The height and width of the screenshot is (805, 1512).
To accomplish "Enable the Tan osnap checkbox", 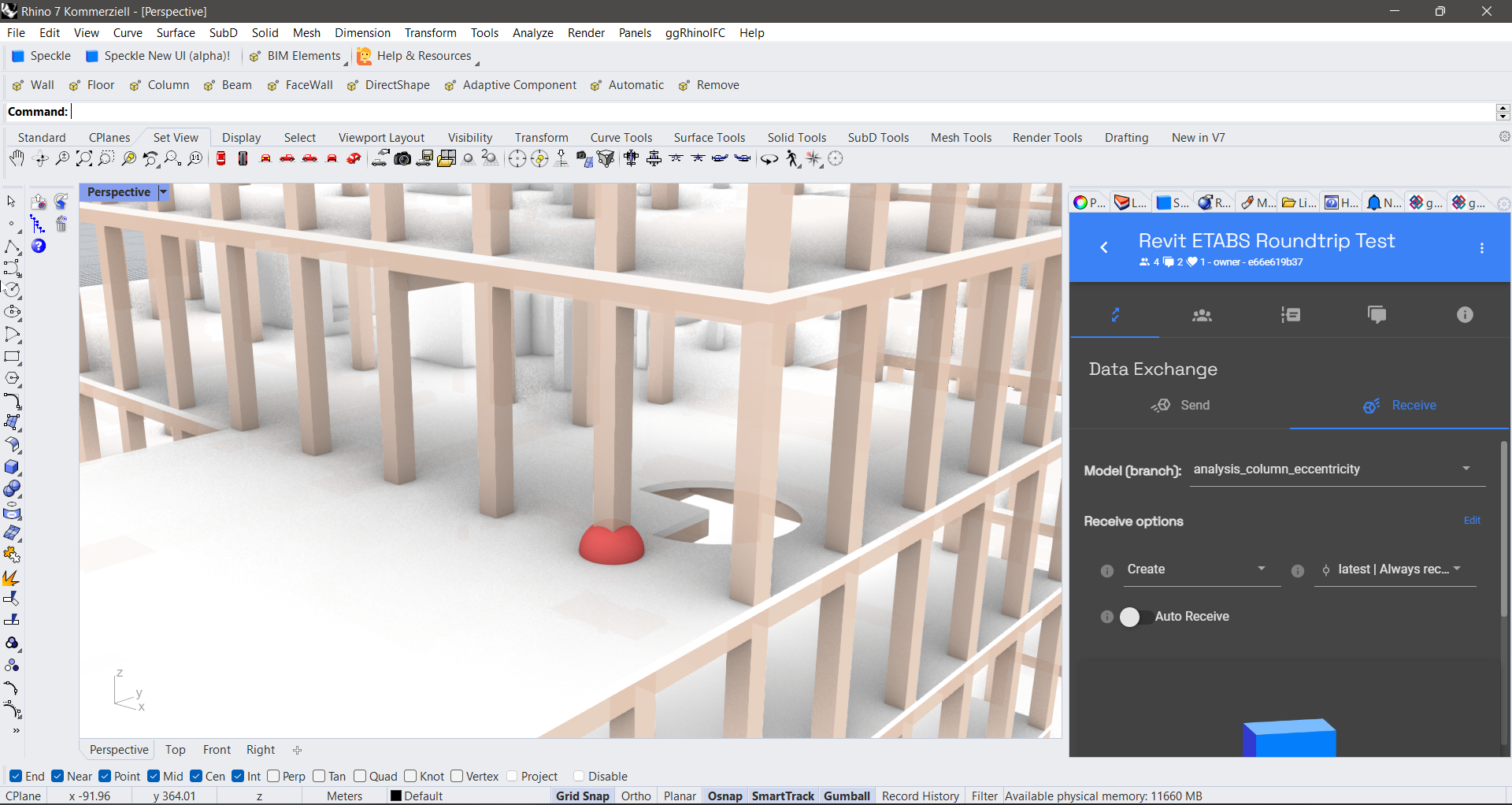I will [319, 777].
